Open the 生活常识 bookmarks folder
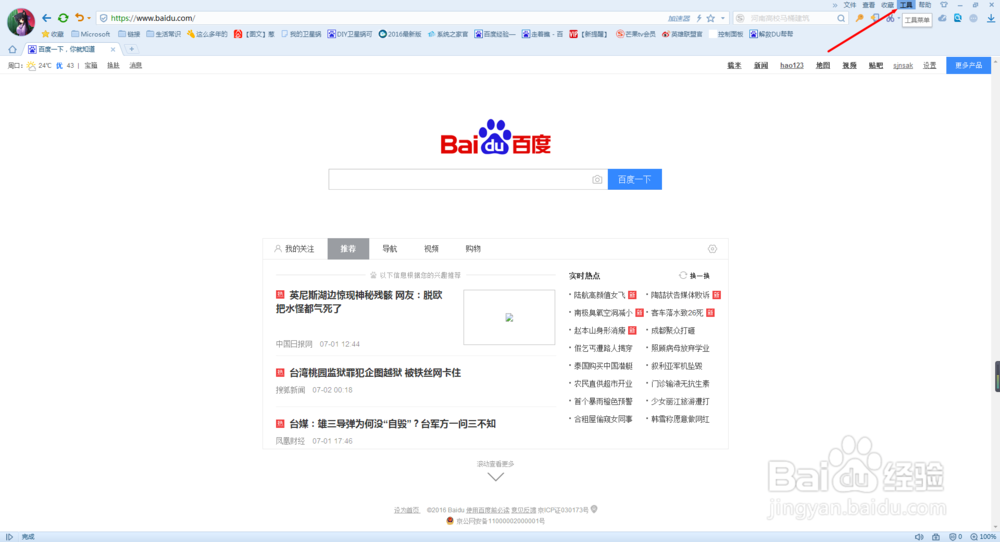The height and width of the screenshot is (542, 1000). tap(163, 34)
